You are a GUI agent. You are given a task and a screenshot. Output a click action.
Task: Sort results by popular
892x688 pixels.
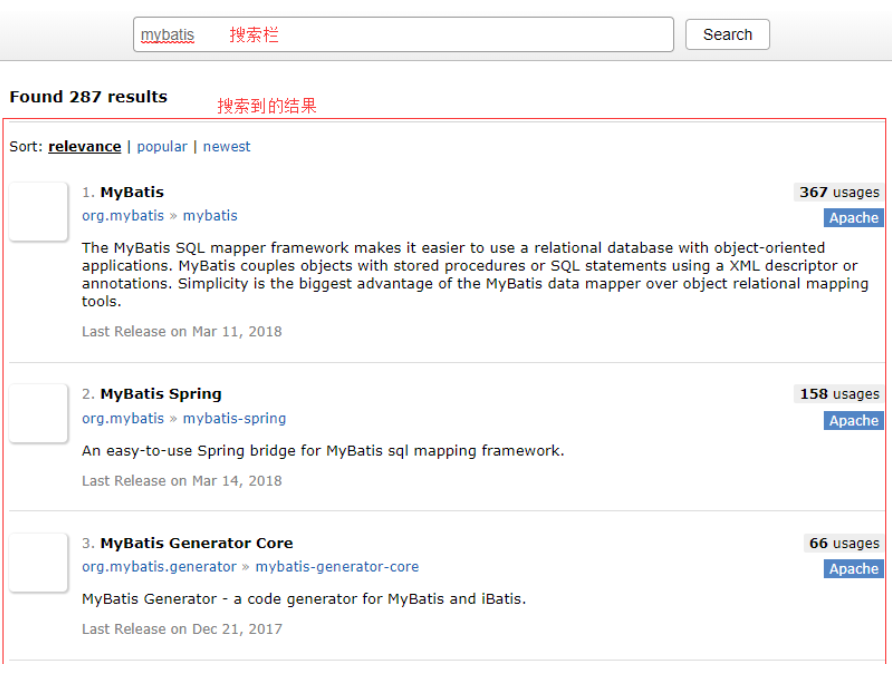162,147
